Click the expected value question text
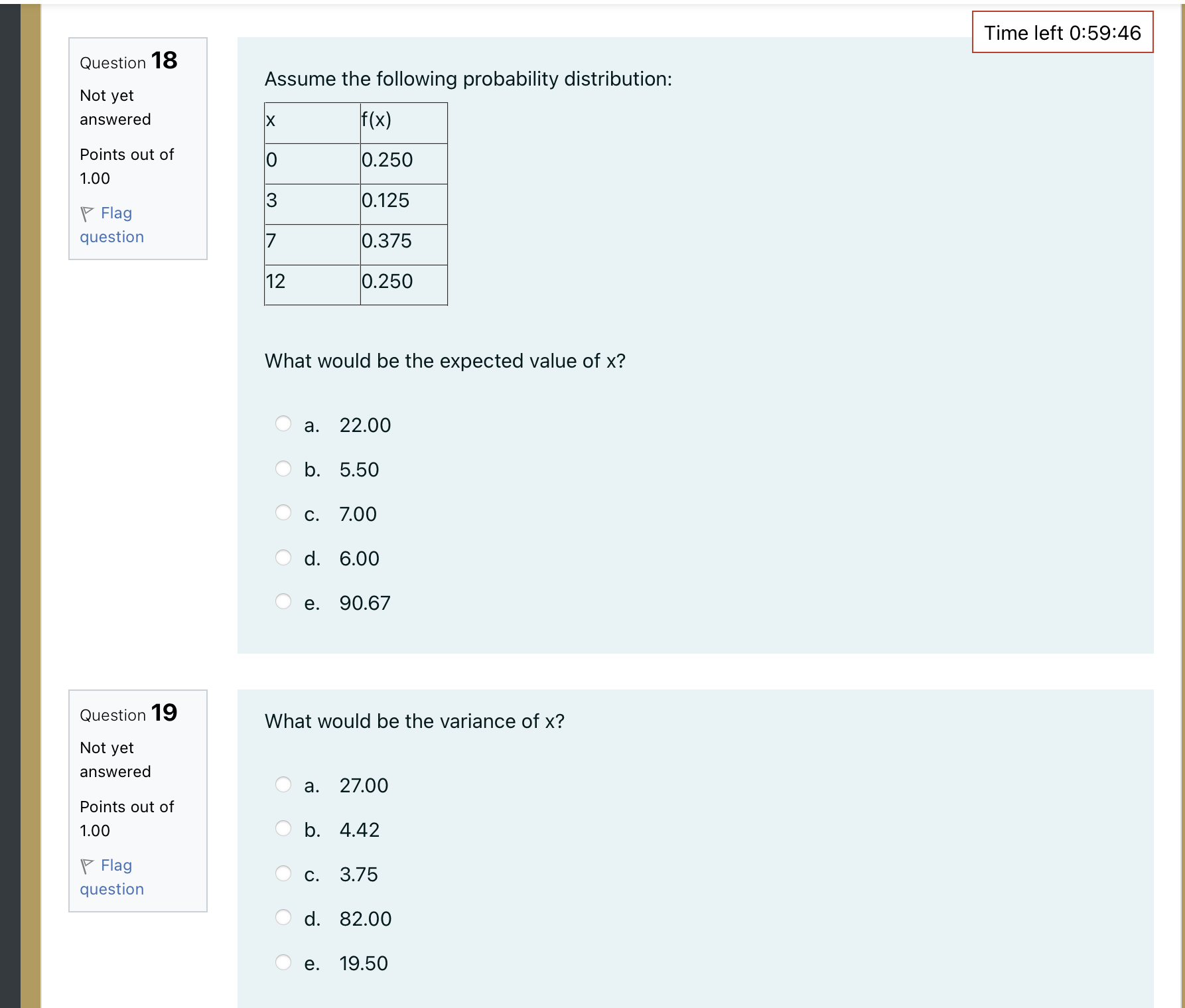This screenshot has width=1185, height=1008. pyautogui.click(x=445, y=360)
